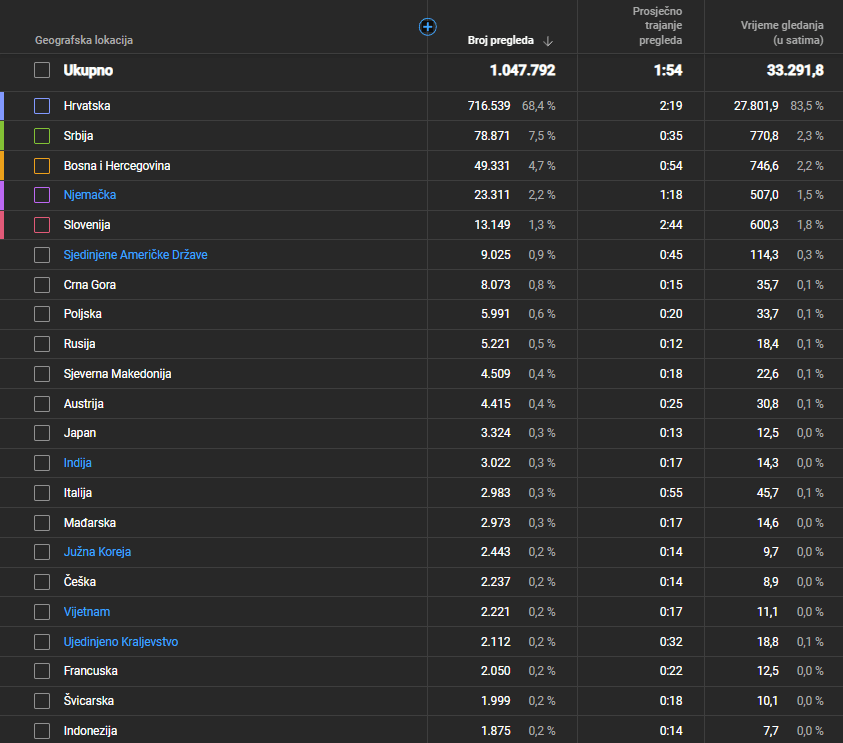Click the sort arrow beside Broj pregleda

tap(548, 41)
